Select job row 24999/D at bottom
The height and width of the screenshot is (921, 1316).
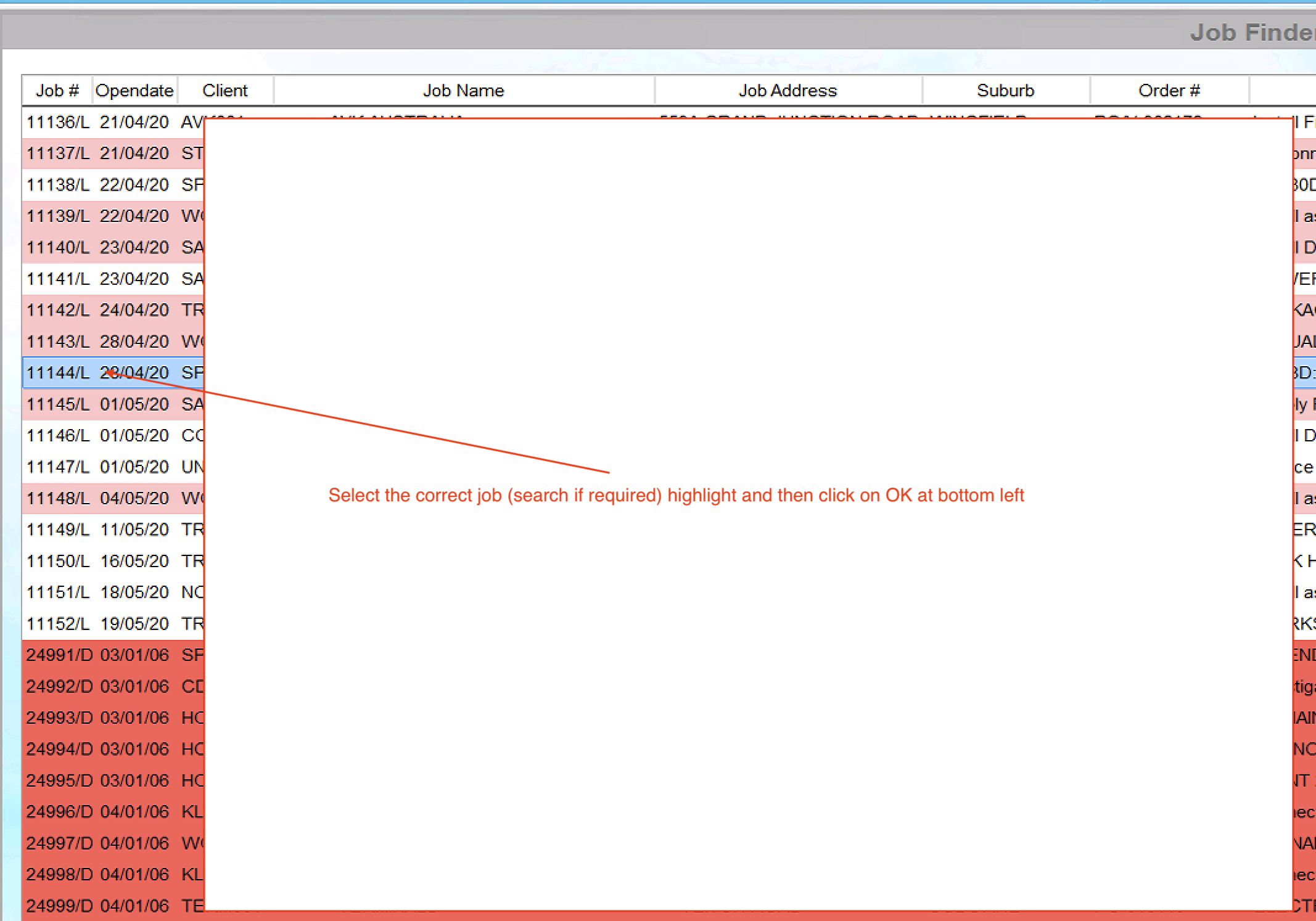click(x=59, y=906)
